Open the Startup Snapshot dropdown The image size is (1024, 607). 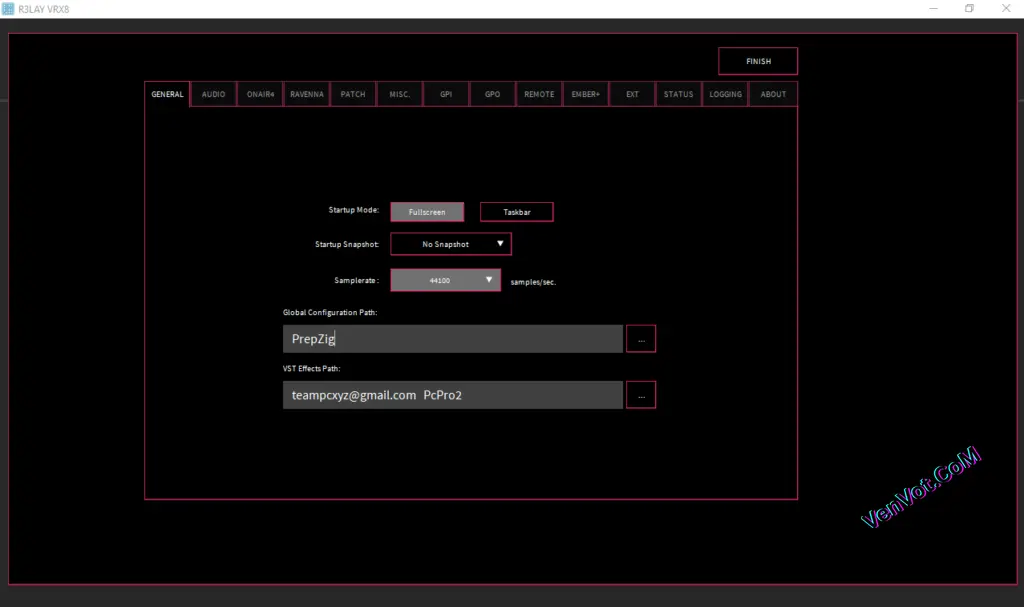click(451, 244)
